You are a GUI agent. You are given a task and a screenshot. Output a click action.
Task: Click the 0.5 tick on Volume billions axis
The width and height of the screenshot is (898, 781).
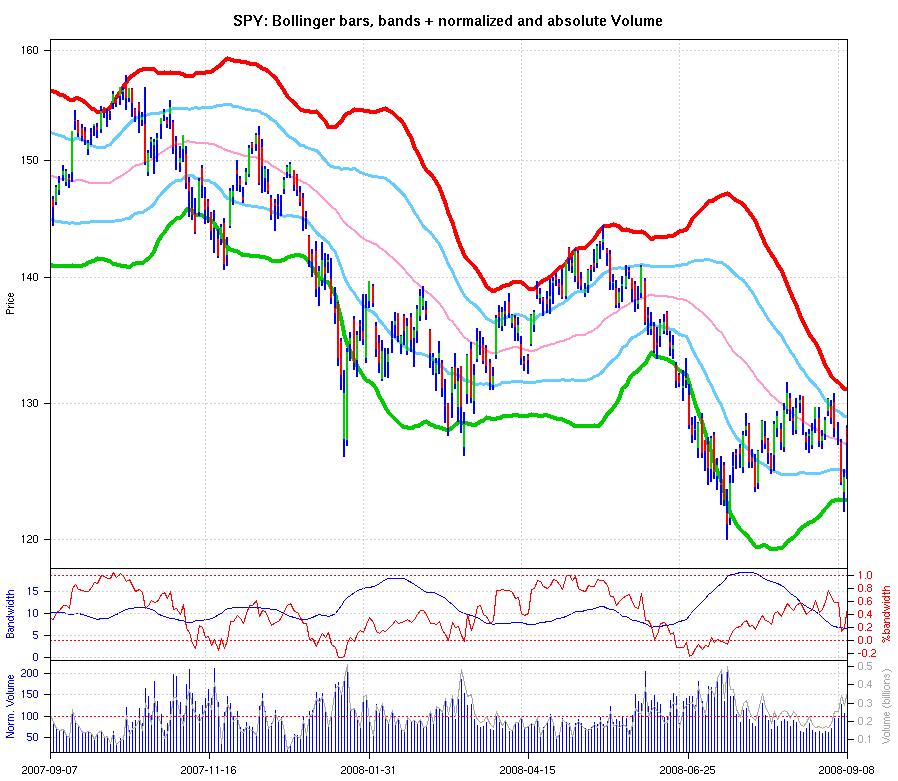[x=862, y=666]
